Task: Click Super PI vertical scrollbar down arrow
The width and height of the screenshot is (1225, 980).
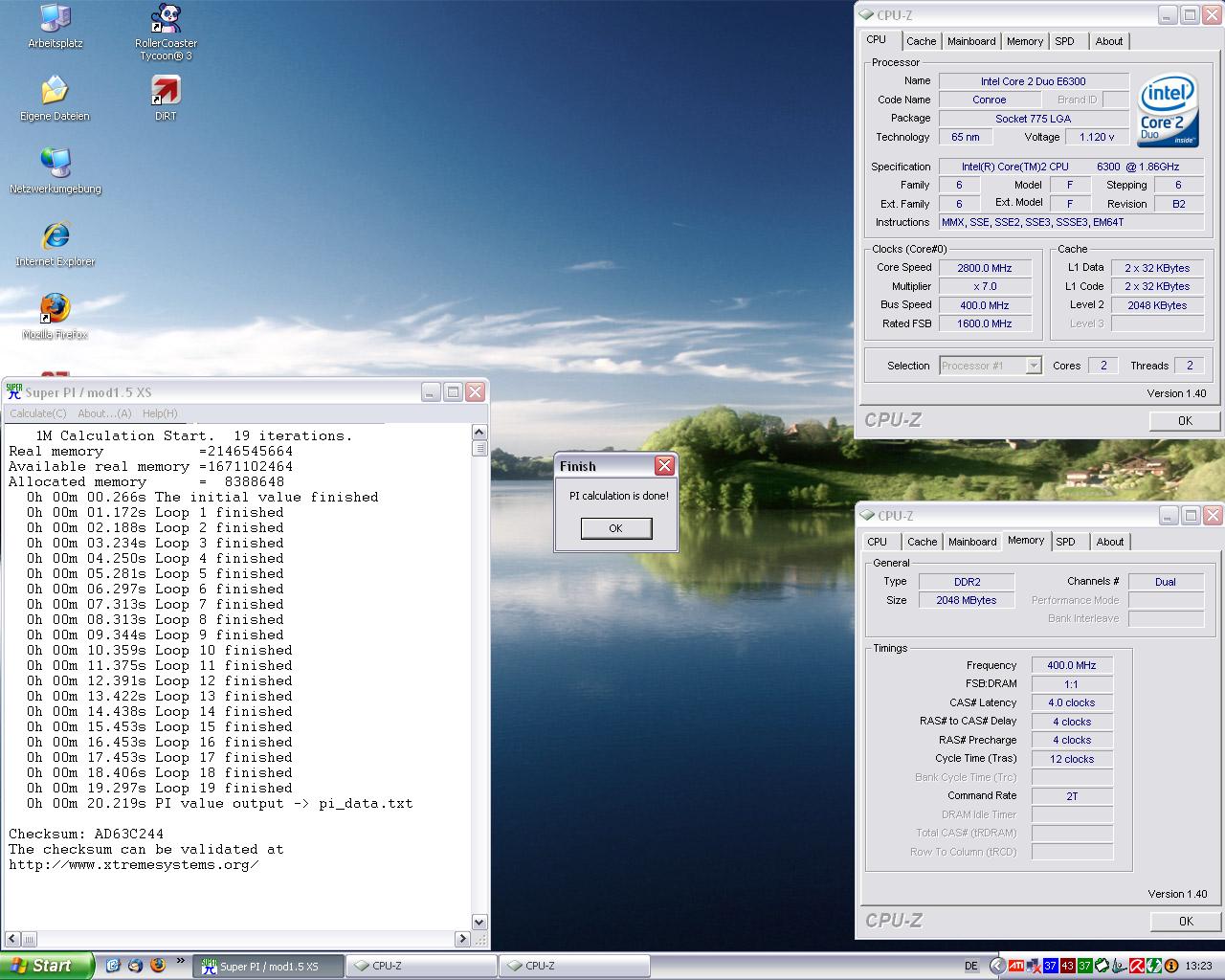Action: click(480, 922)
